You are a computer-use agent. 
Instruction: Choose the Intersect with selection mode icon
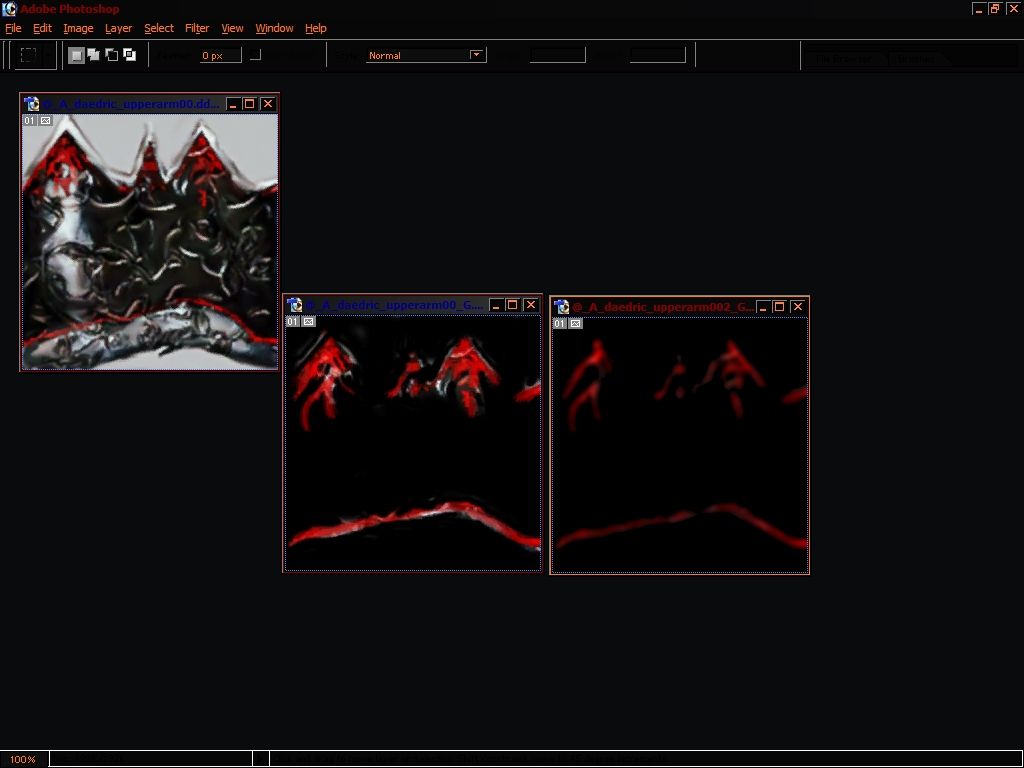pyautogui.click(x=129, y=56)
